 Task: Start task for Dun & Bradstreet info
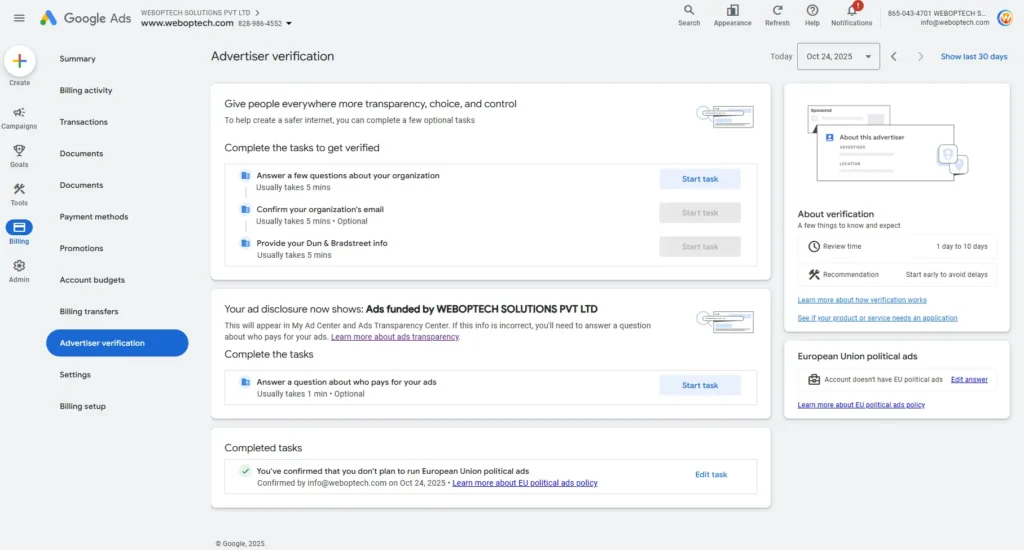[700, 247]
